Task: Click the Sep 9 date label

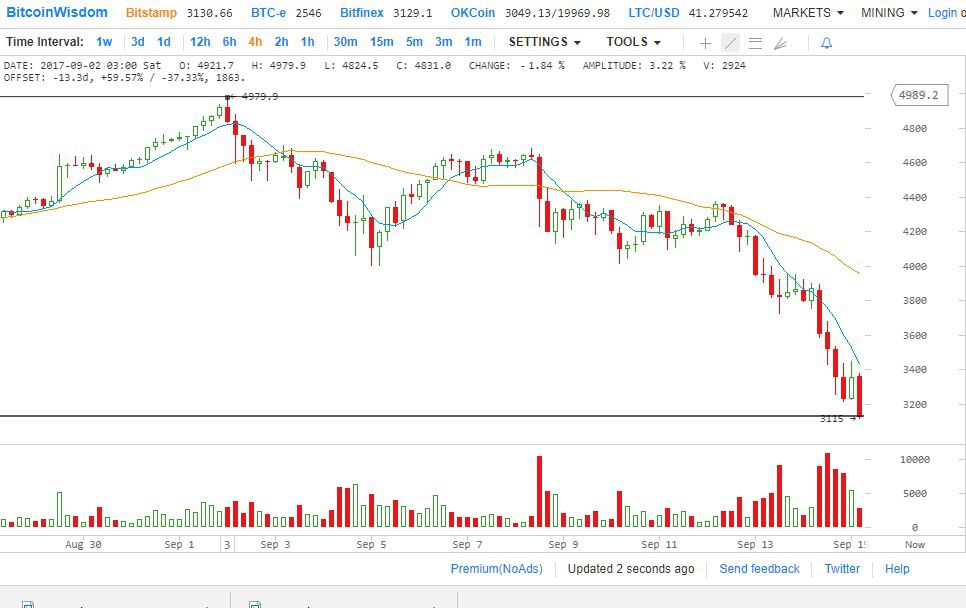Action: (563, 545)
